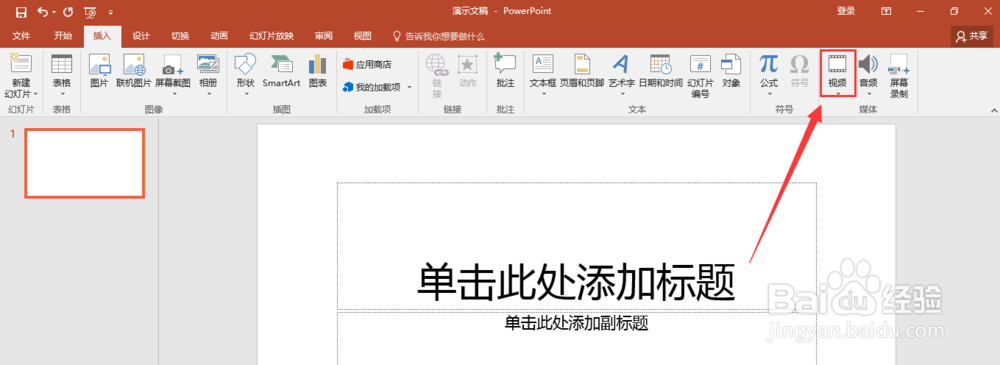The width and height of the screenshot is (1000, 365).
Task: Insert a 批注 (Comment)
Action: click(505, 71)
